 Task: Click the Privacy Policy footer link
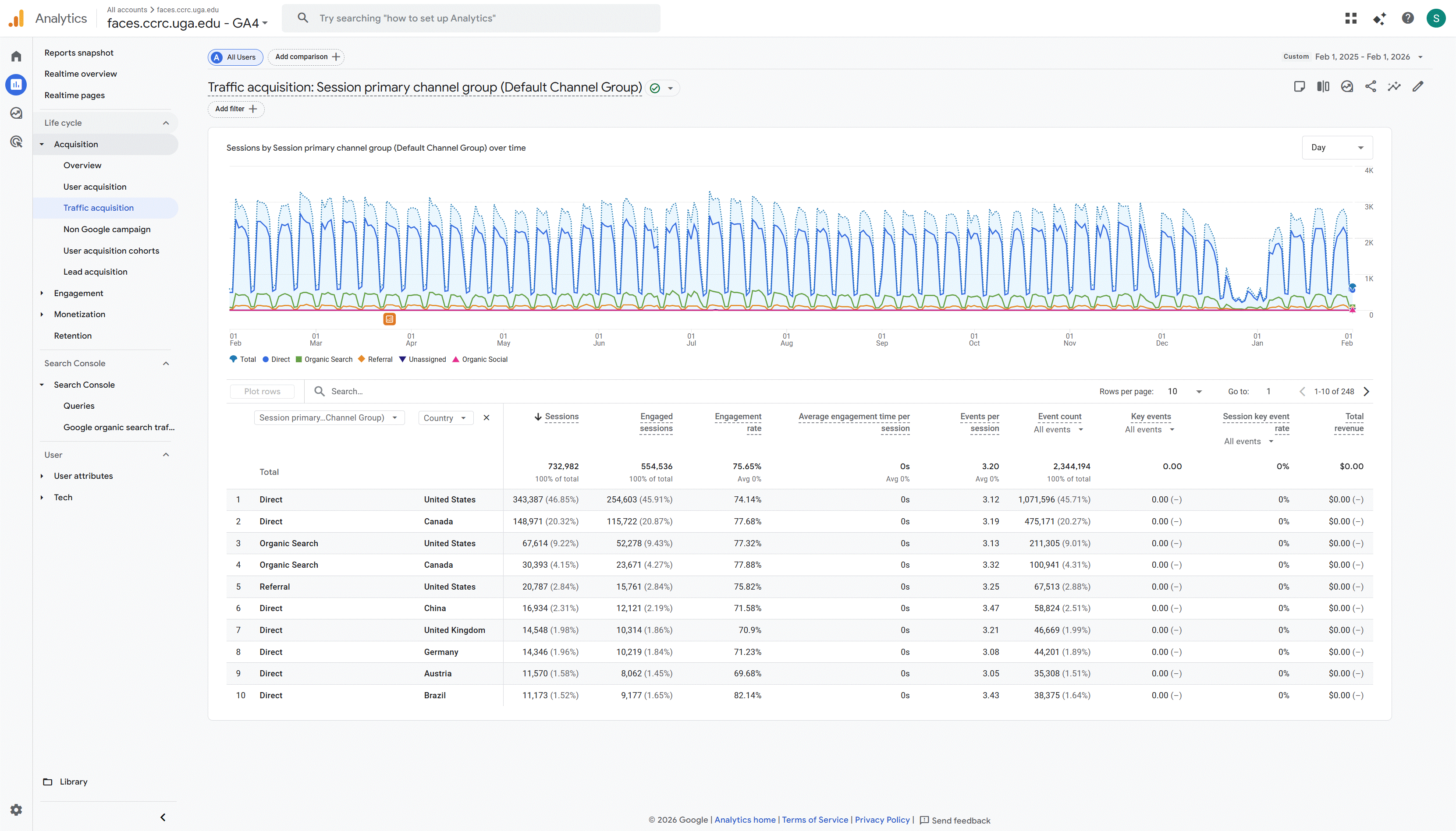(881, 820)
